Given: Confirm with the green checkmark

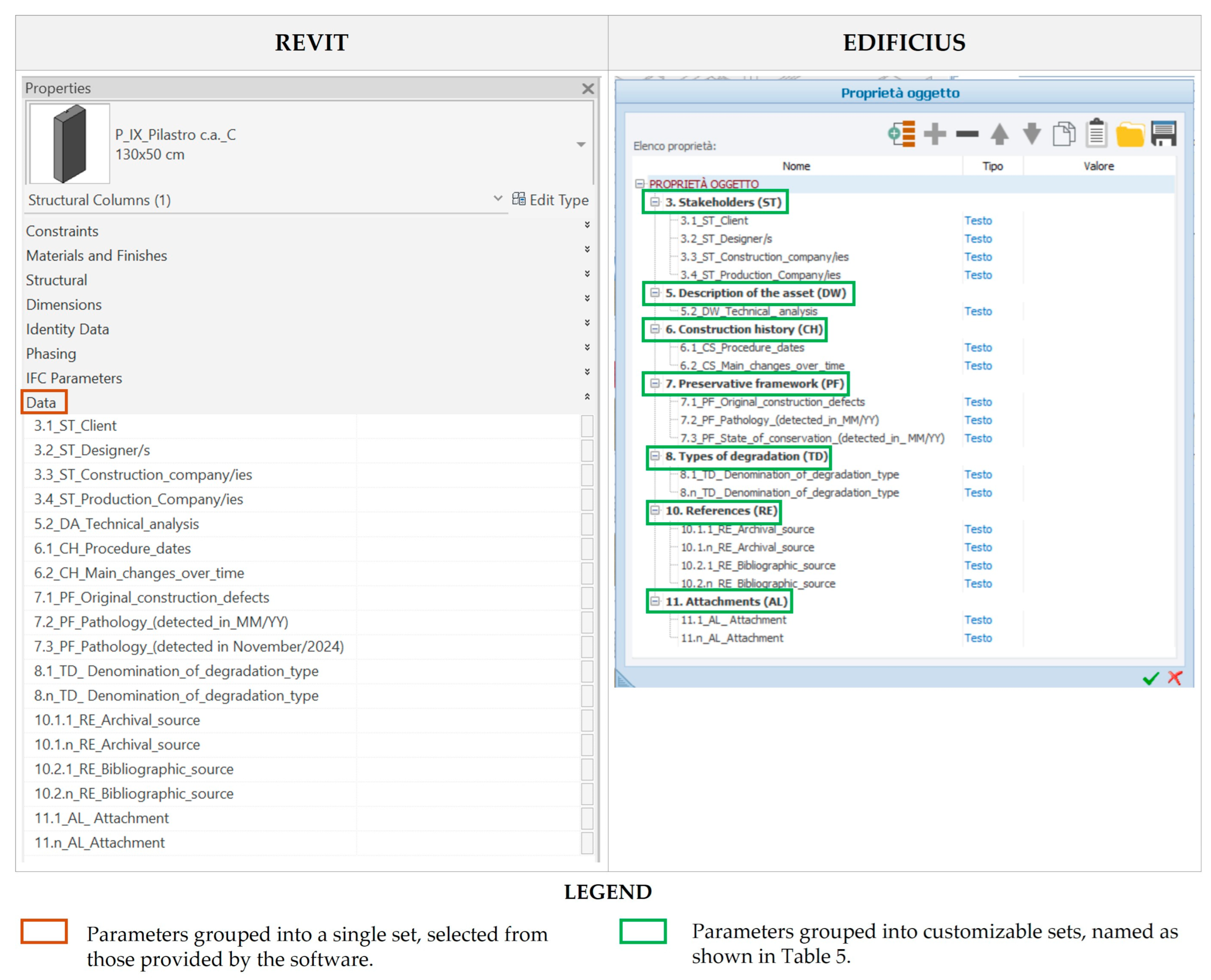Looking at the screenshot, I should tap(1151, 678).
